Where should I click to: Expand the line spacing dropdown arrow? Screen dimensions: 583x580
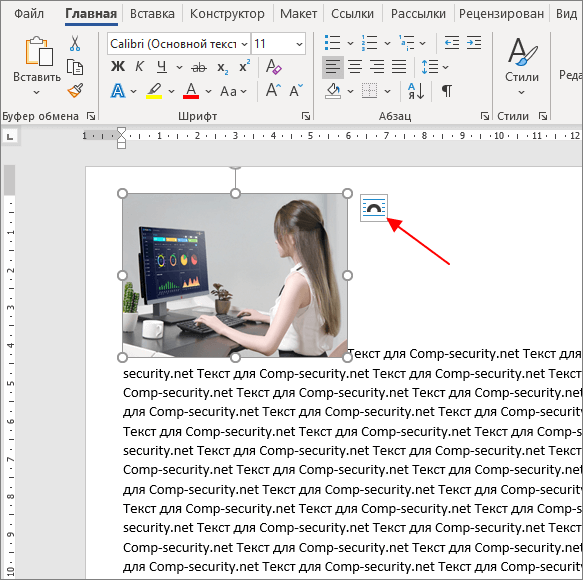[x=445, y=67]
